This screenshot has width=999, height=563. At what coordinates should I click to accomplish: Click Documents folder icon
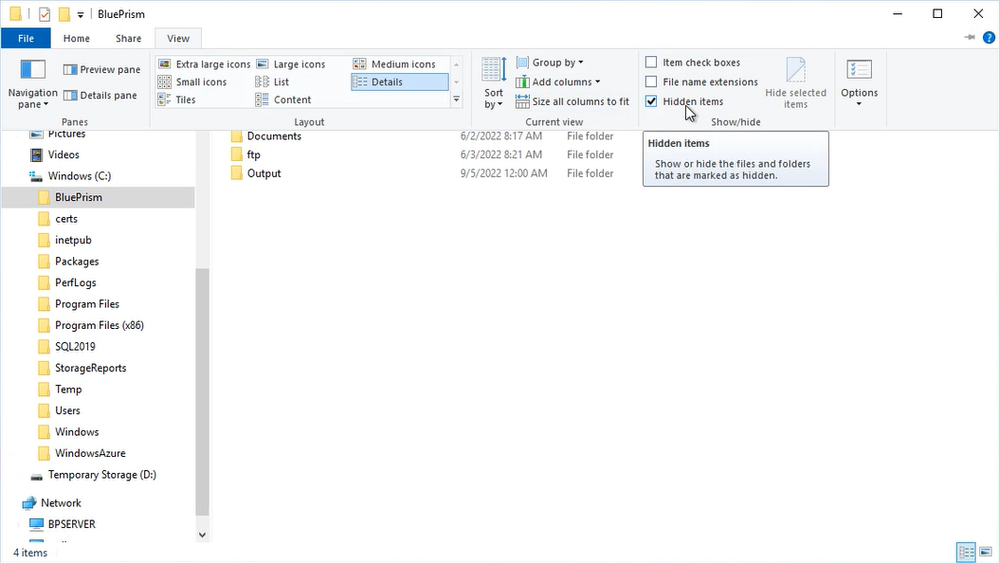click(236, 136)
